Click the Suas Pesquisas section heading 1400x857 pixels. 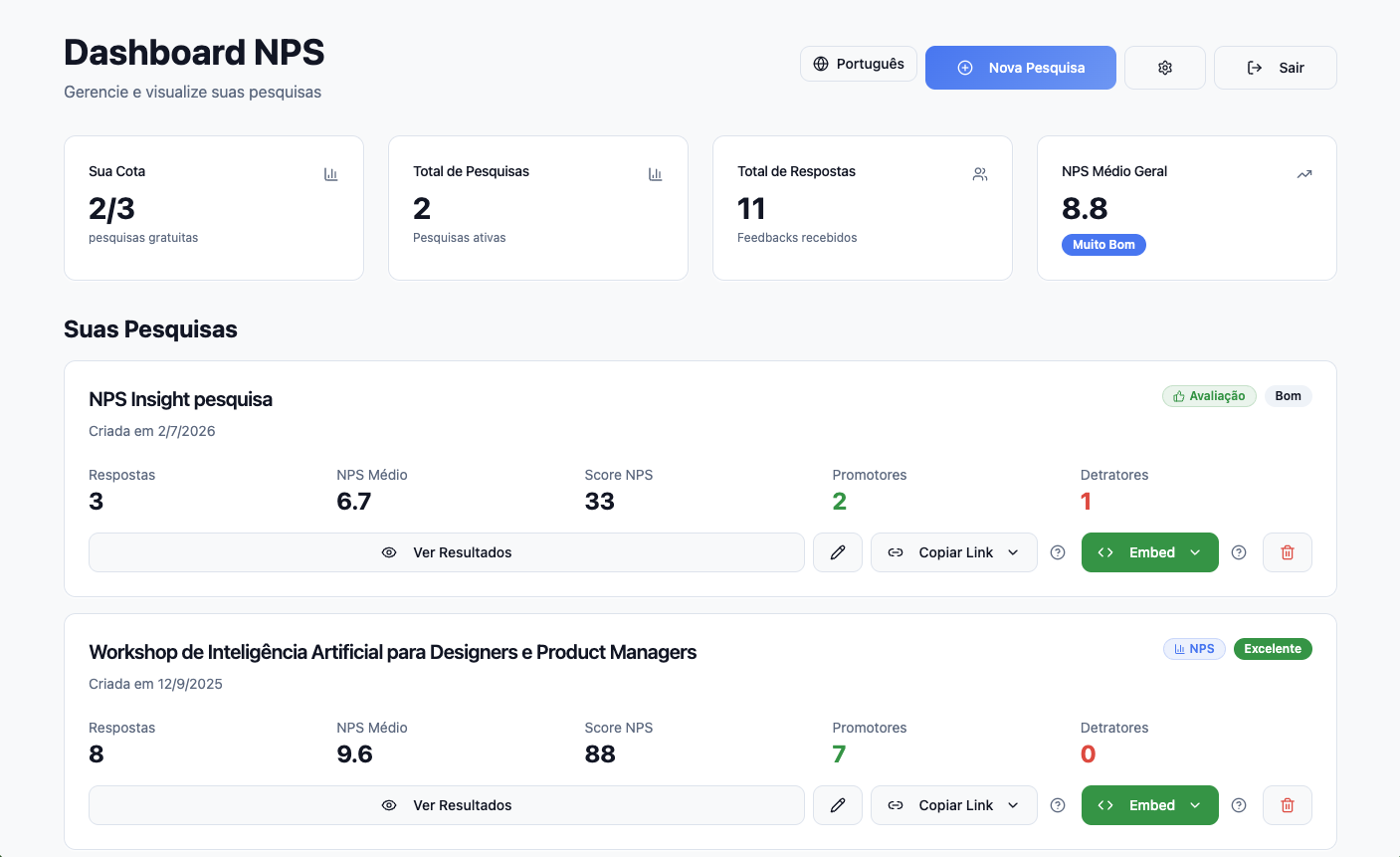[x=150, y=329]
